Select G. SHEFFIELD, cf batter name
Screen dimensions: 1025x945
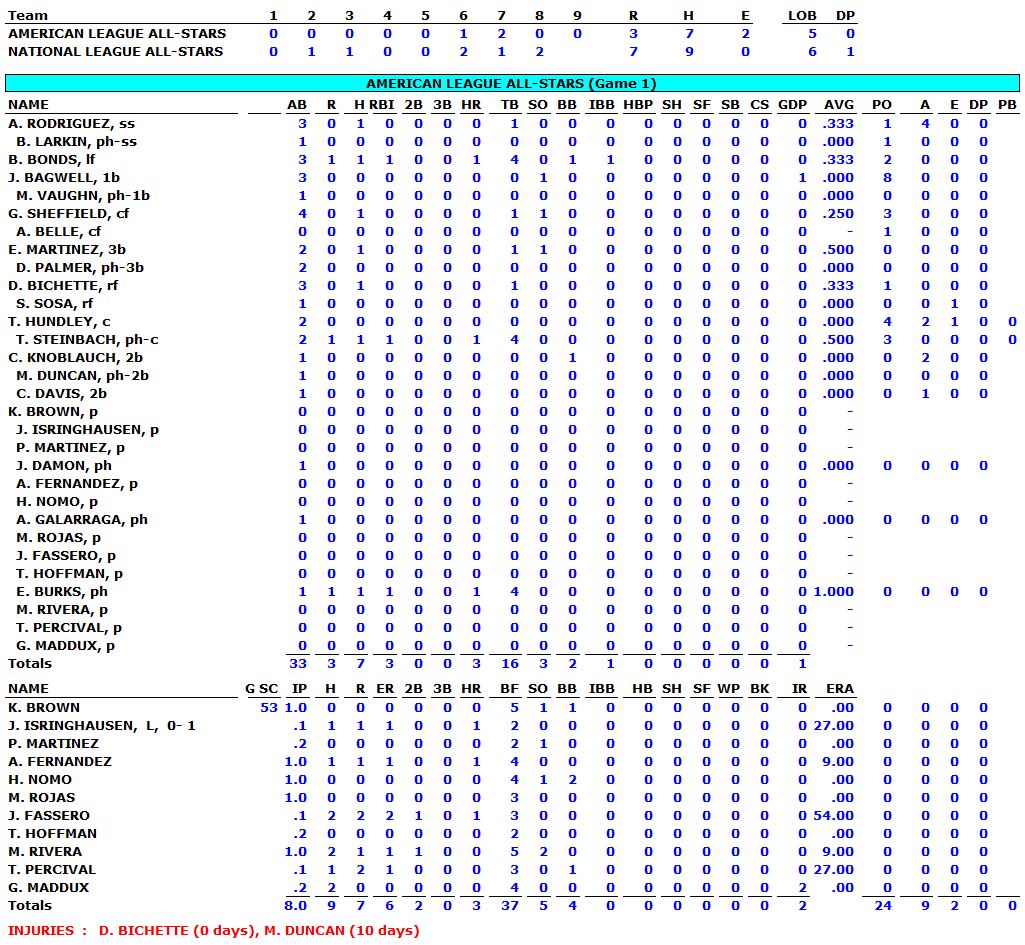pos(68,214)
